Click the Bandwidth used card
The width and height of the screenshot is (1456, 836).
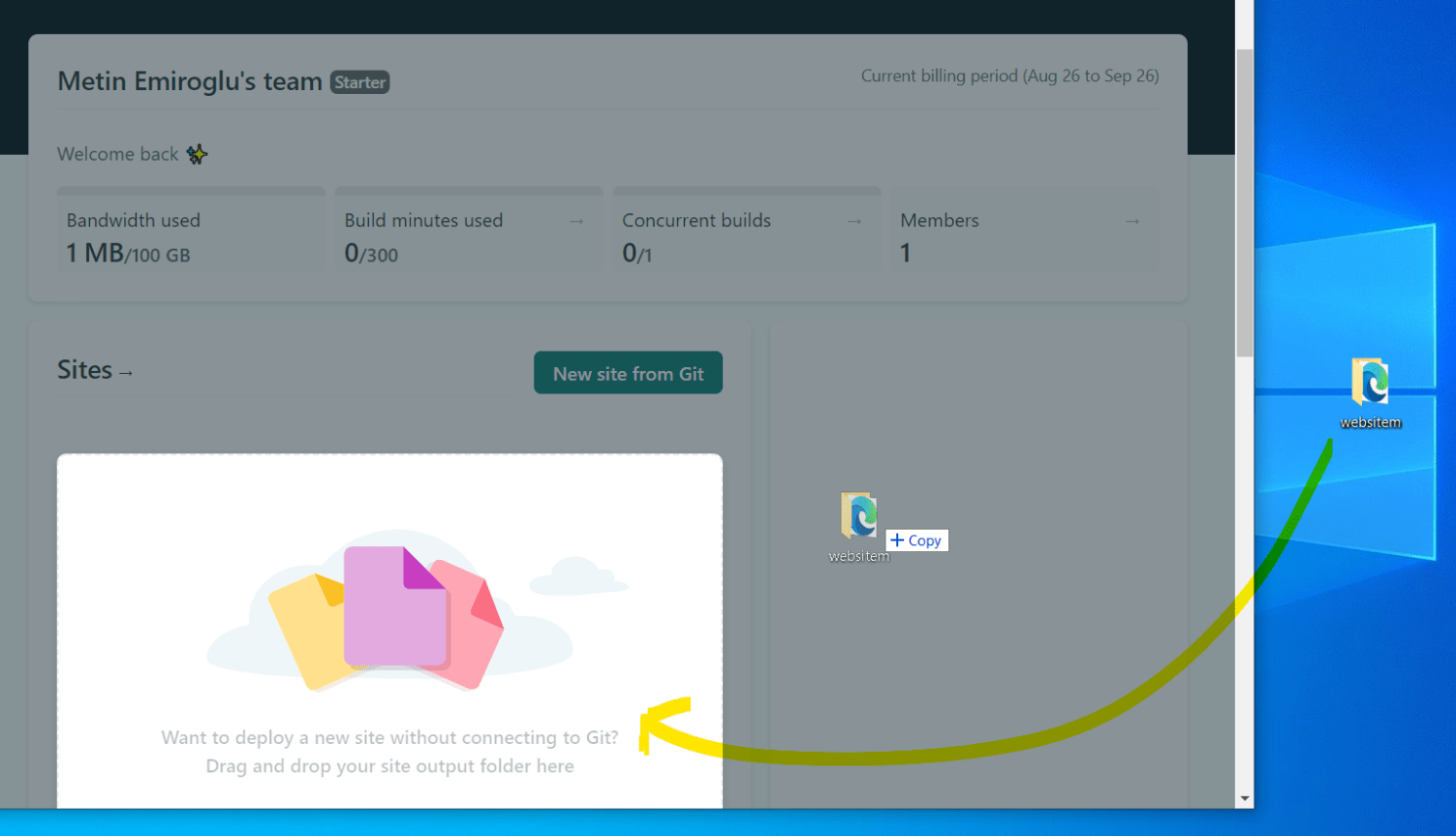point(191,230)
